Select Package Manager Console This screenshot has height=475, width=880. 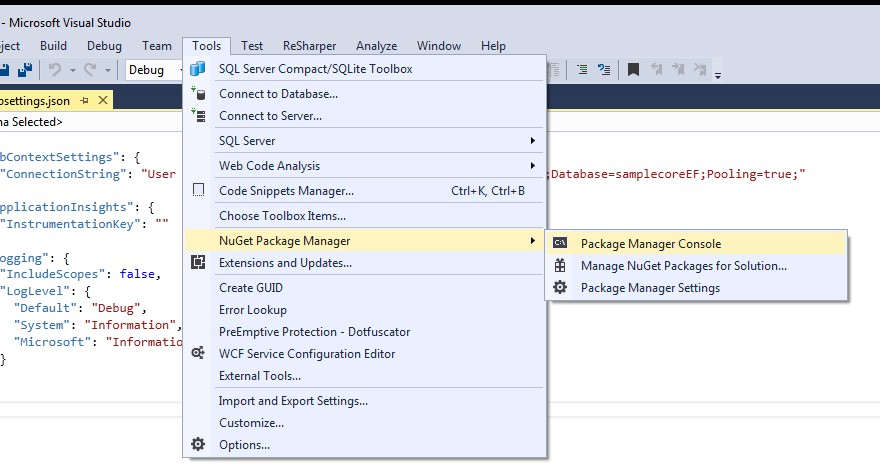[650, 244]
